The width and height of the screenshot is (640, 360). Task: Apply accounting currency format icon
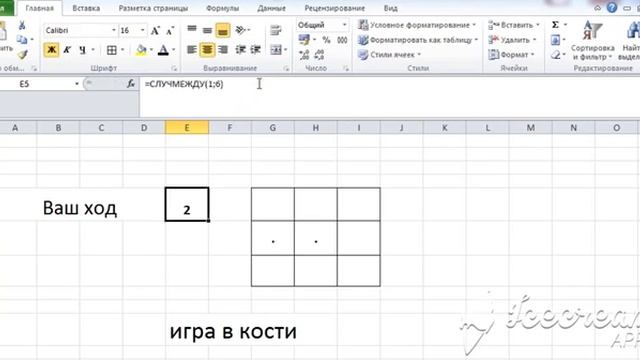[x=304, y=40]
